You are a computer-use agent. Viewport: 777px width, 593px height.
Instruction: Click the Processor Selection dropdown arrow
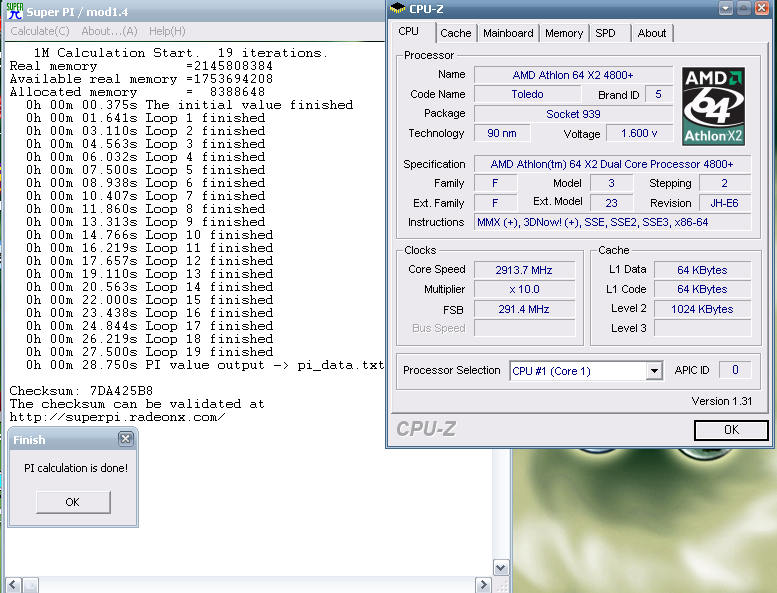[x=654, y=371]
